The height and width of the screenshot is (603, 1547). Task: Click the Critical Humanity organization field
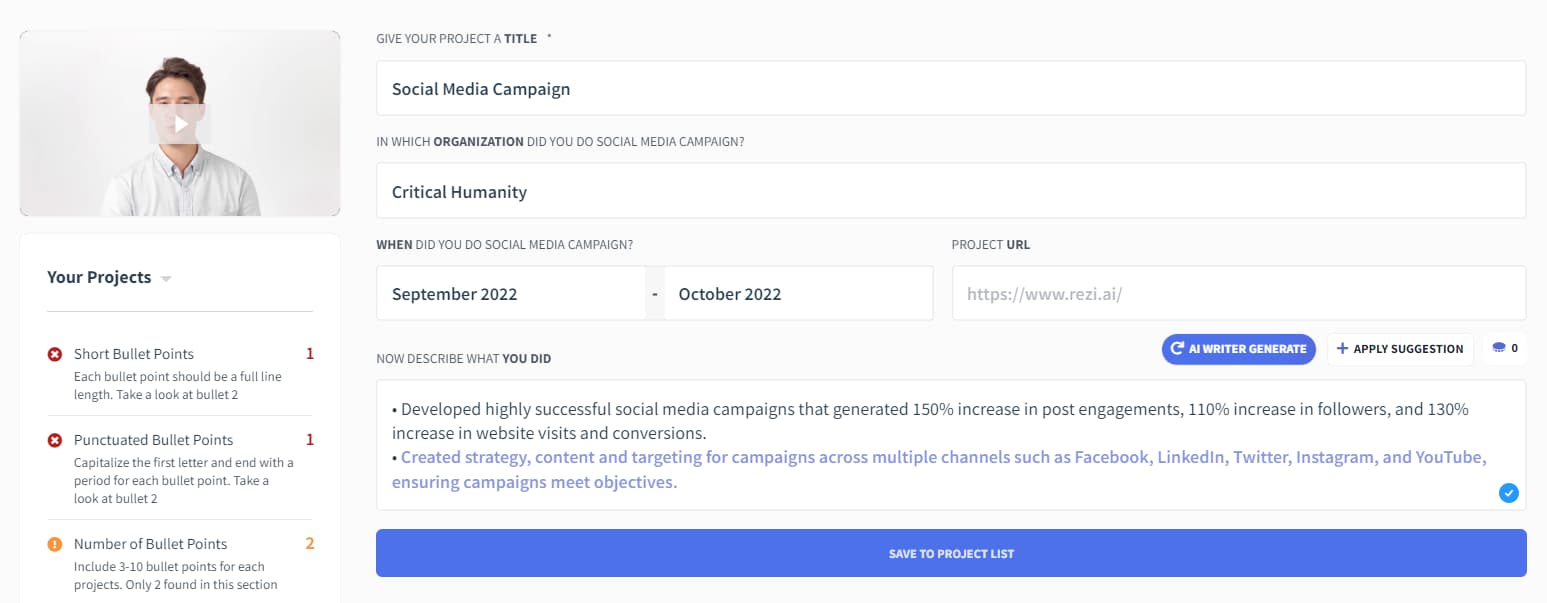point(950,192)
